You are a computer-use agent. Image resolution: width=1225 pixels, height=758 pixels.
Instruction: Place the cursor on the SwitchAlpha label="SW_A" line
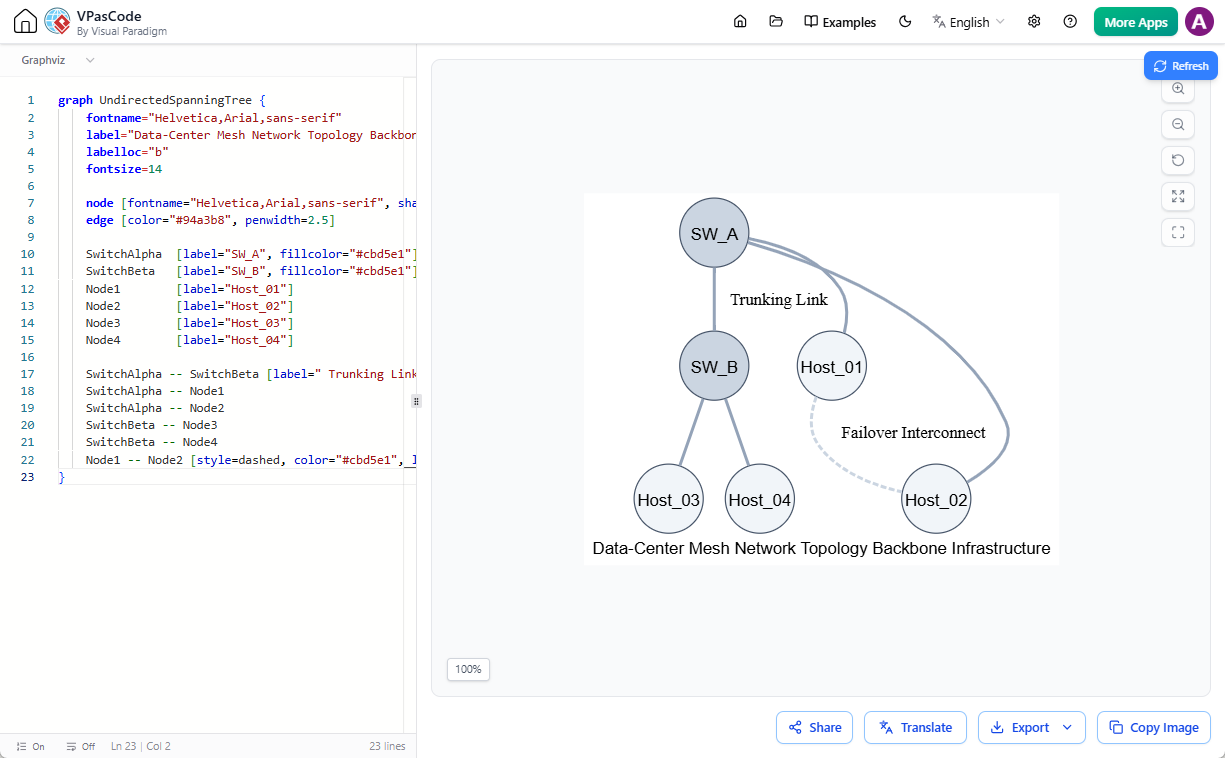point(251,254)
